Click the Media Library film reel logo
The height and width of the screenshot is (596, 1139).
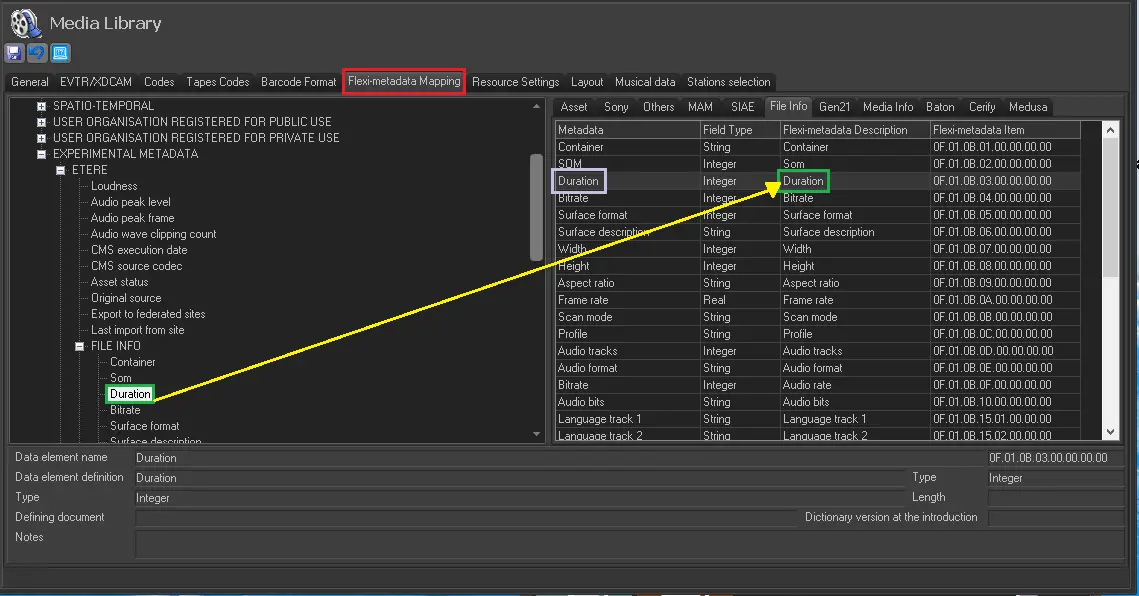(x=25, y=22)
